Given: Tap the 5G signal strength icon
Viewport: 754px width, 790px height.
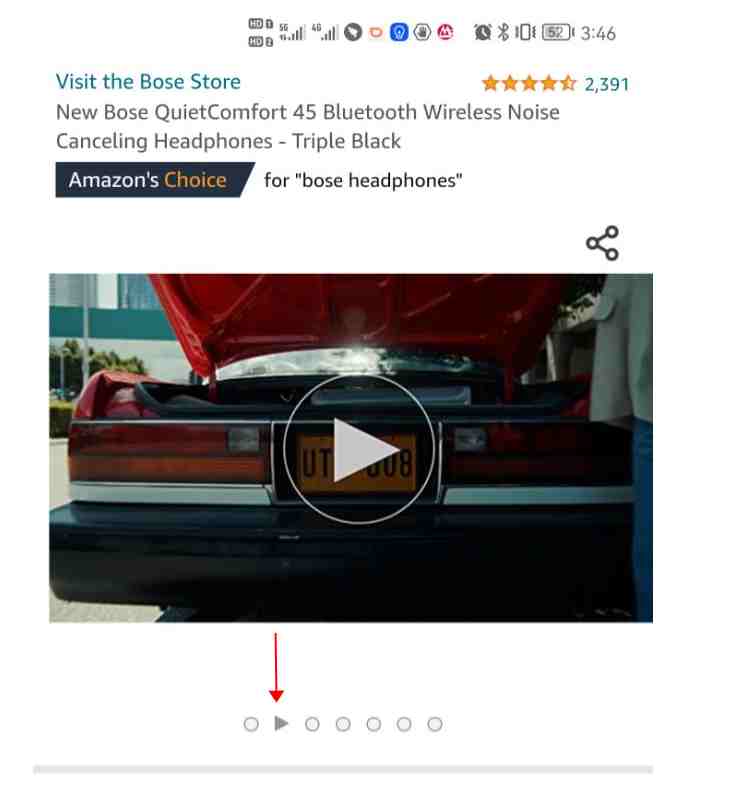Looking at the screenshot, I should (292, 32).
